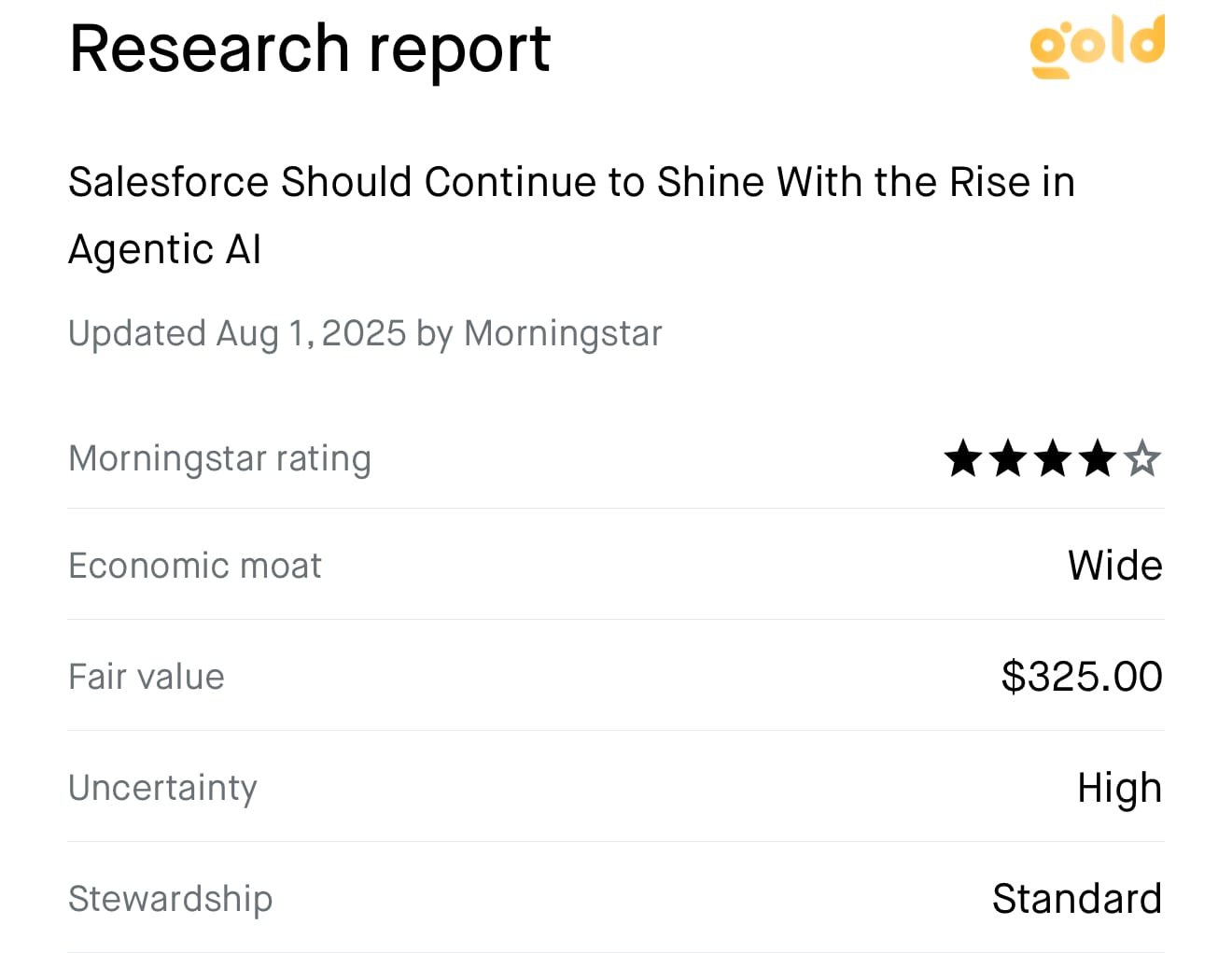Select the Stewardship row label
1232x953 pixels.
point(171,899)
